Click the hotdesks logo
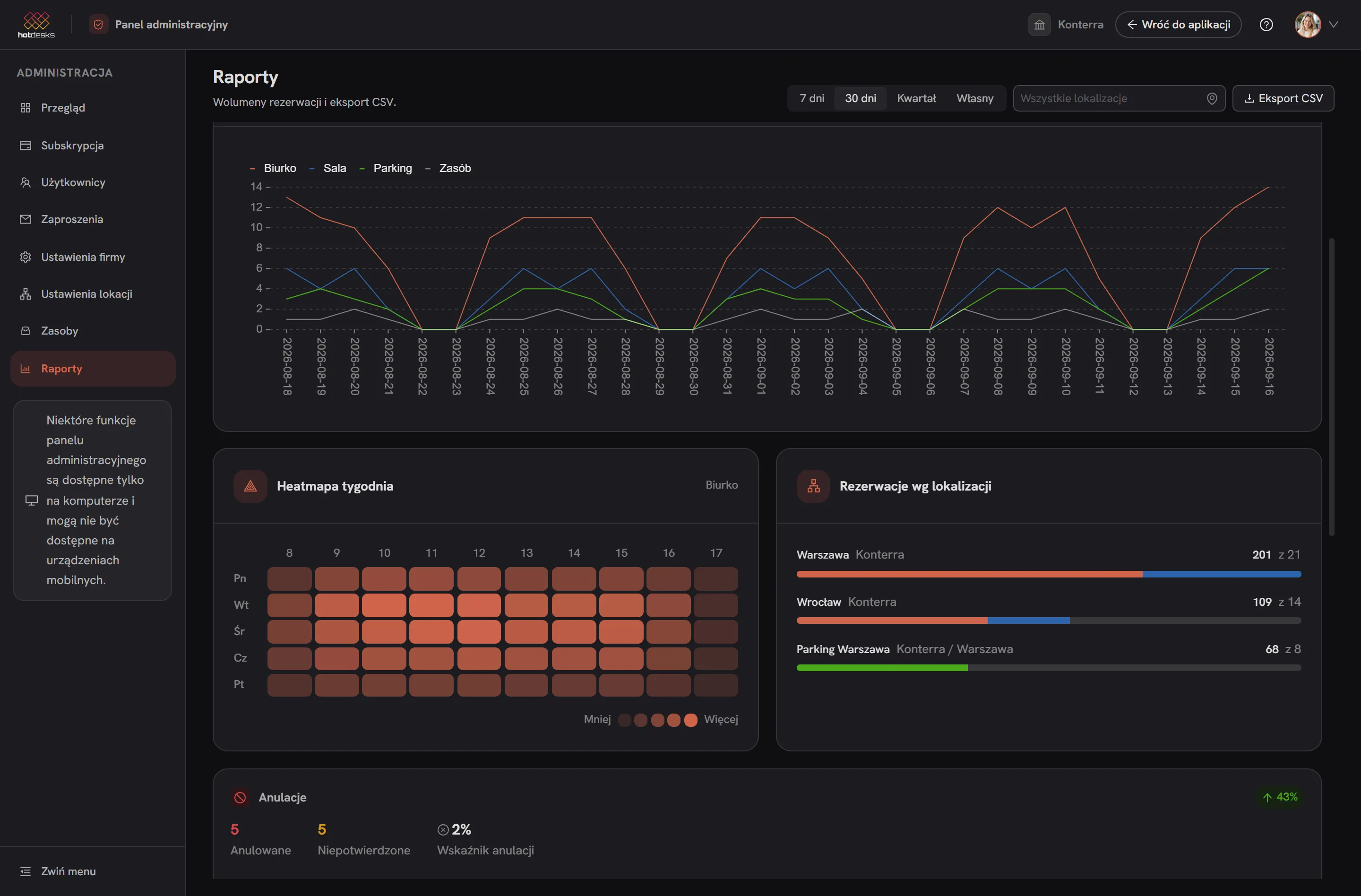Screen dimensions: 1361x896 pos(36,25)
